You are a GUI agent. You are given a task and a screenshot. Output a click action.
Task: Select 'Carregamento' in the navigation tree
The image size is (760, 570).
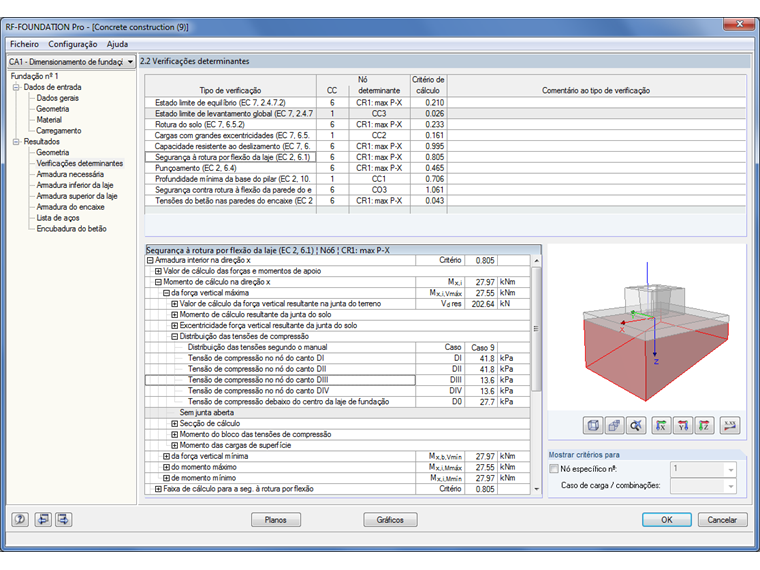click(x=59, y=131)
